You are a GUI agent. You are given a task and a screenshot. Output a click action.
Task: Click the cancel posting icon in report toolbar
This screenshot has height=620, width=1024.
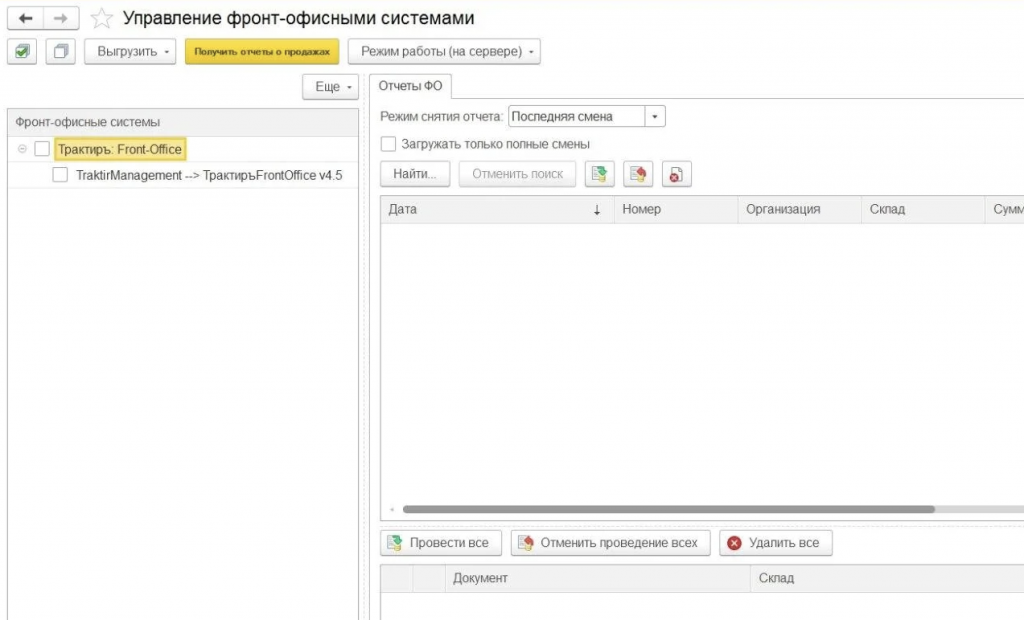(x=638, y=174)
